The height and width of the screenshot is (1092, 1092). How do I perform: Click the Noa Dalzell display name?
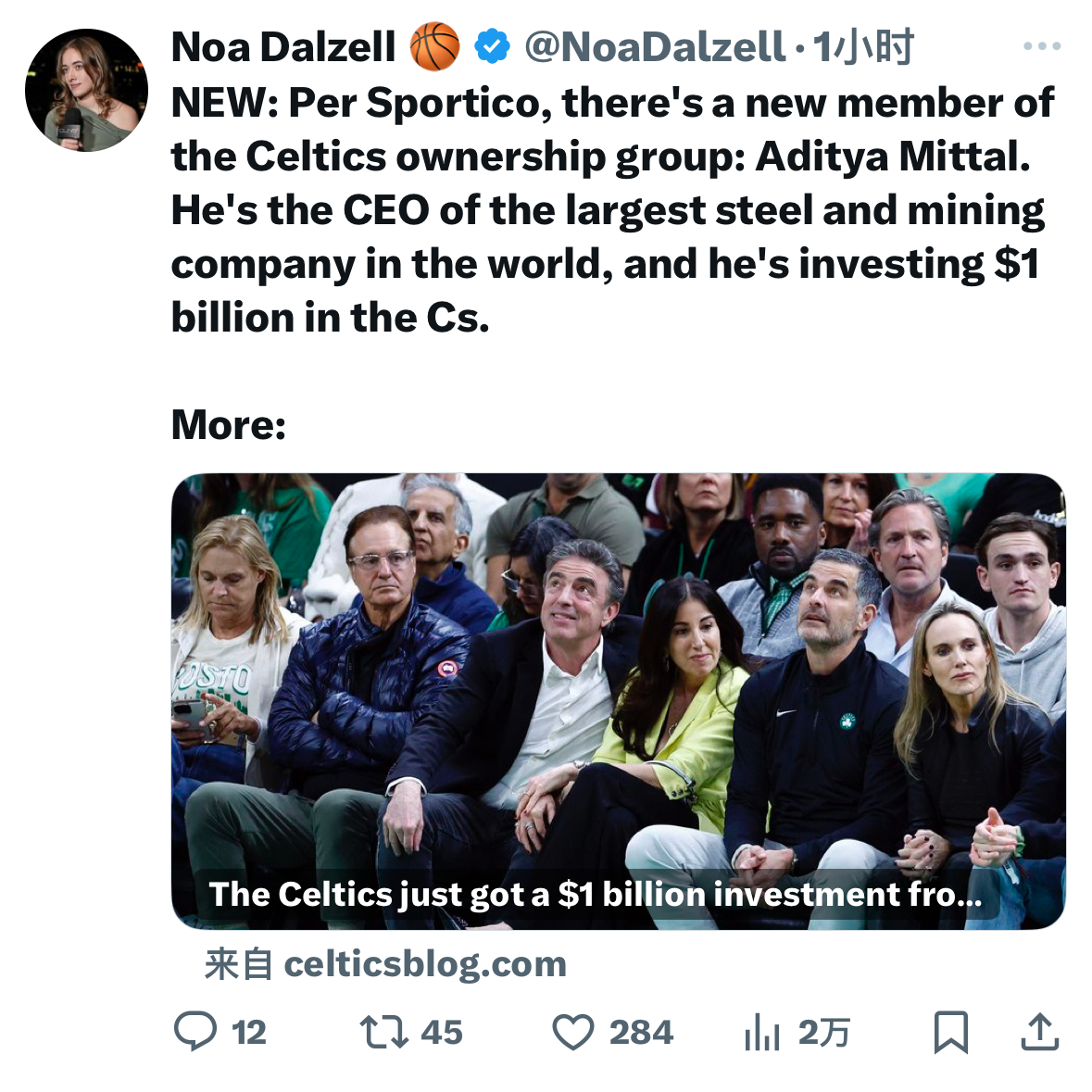pyautogui.click(x=283, y=47)
